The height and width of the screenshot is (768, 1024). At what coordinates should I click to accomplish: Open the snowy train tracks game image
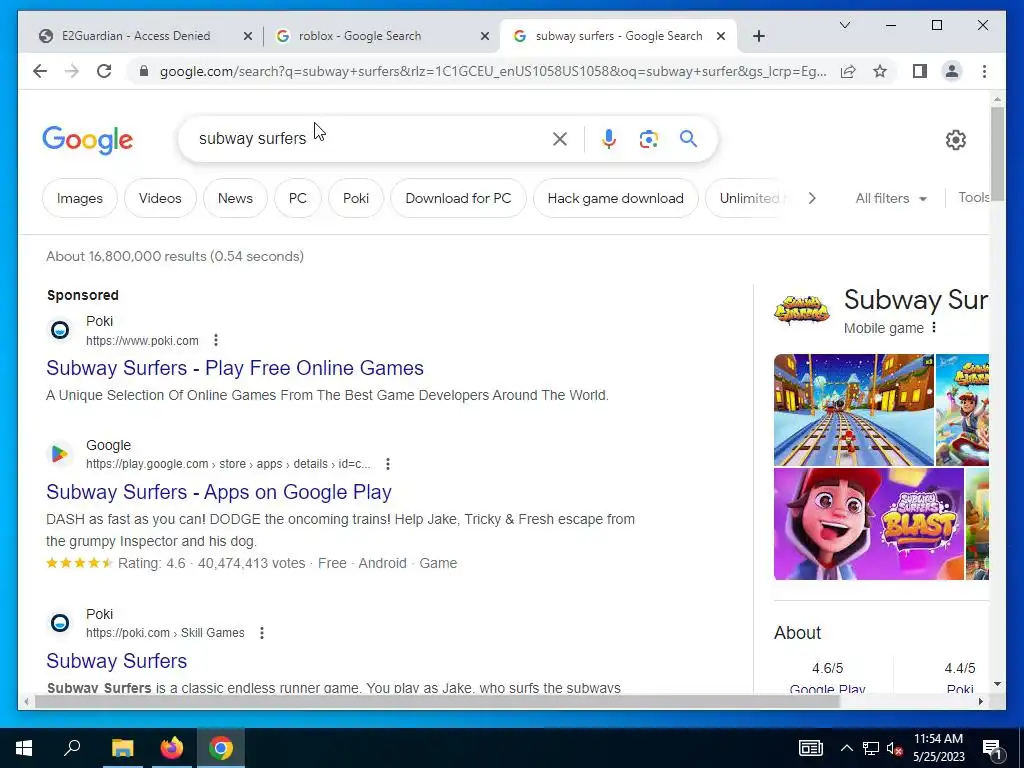tap(854, 409)
